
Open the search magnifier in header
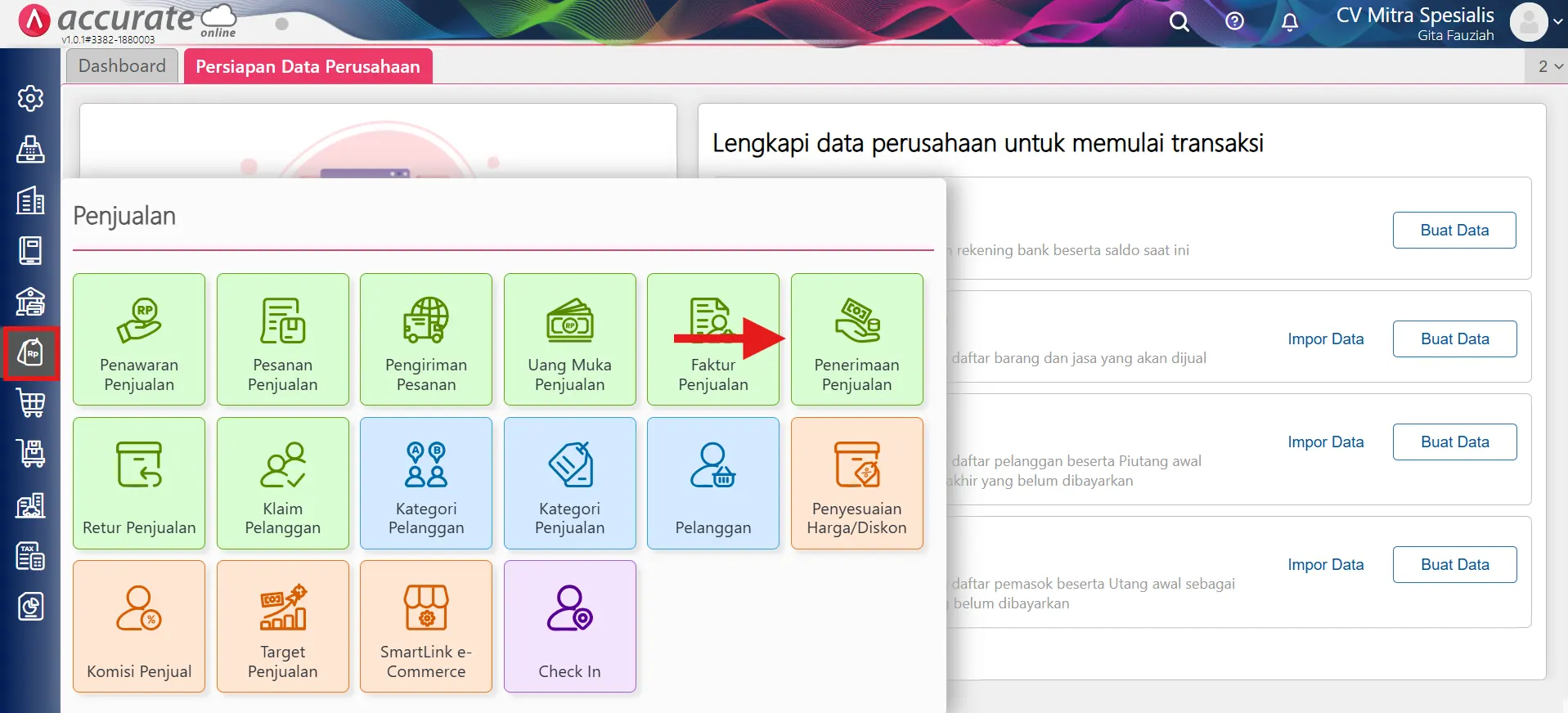(1179, 21)
